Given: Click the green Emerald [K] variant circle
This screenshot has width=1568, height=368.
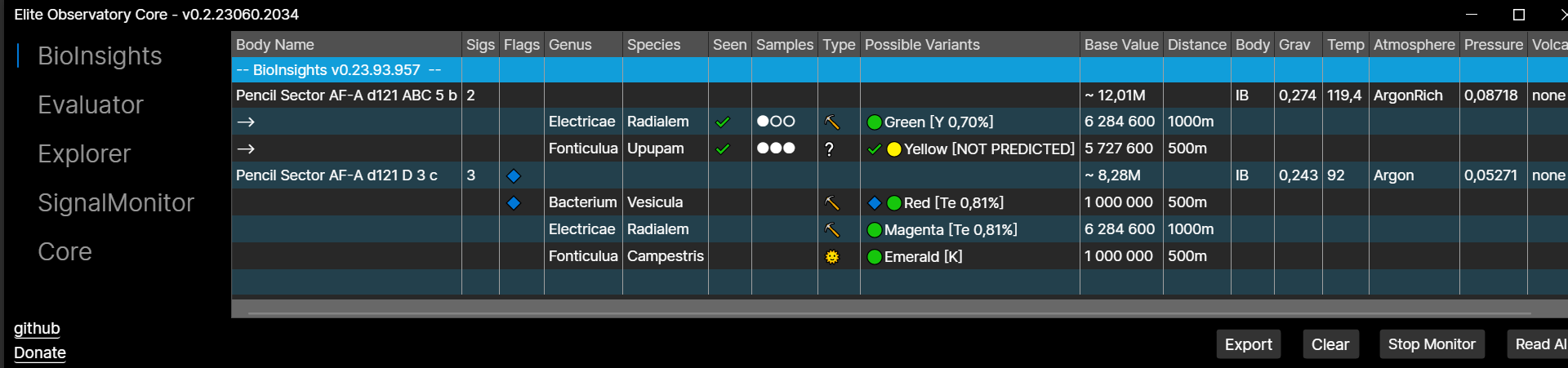Looking at the screenshot, I should click(x=875, y=257).
